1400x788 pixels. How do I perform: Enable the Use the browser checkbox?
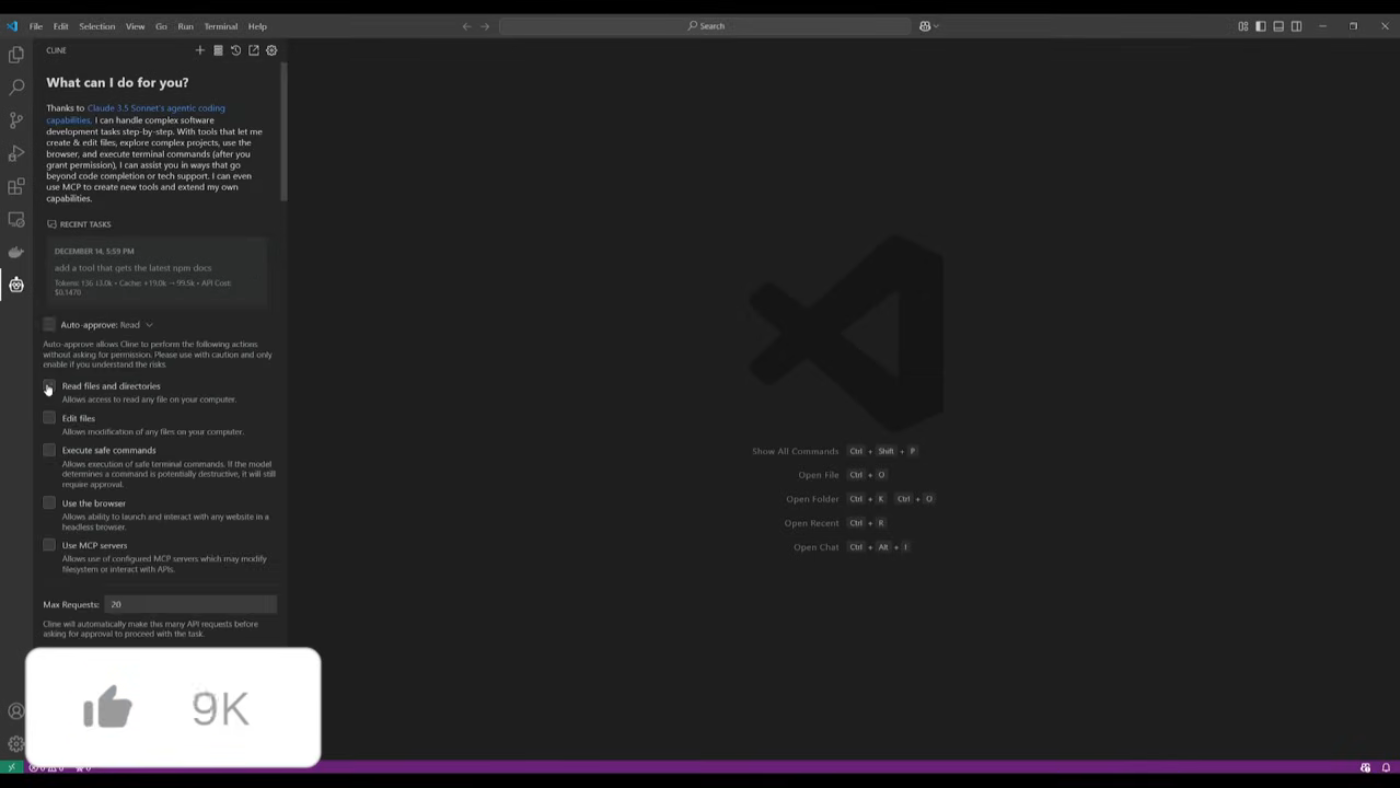point(49,502)
